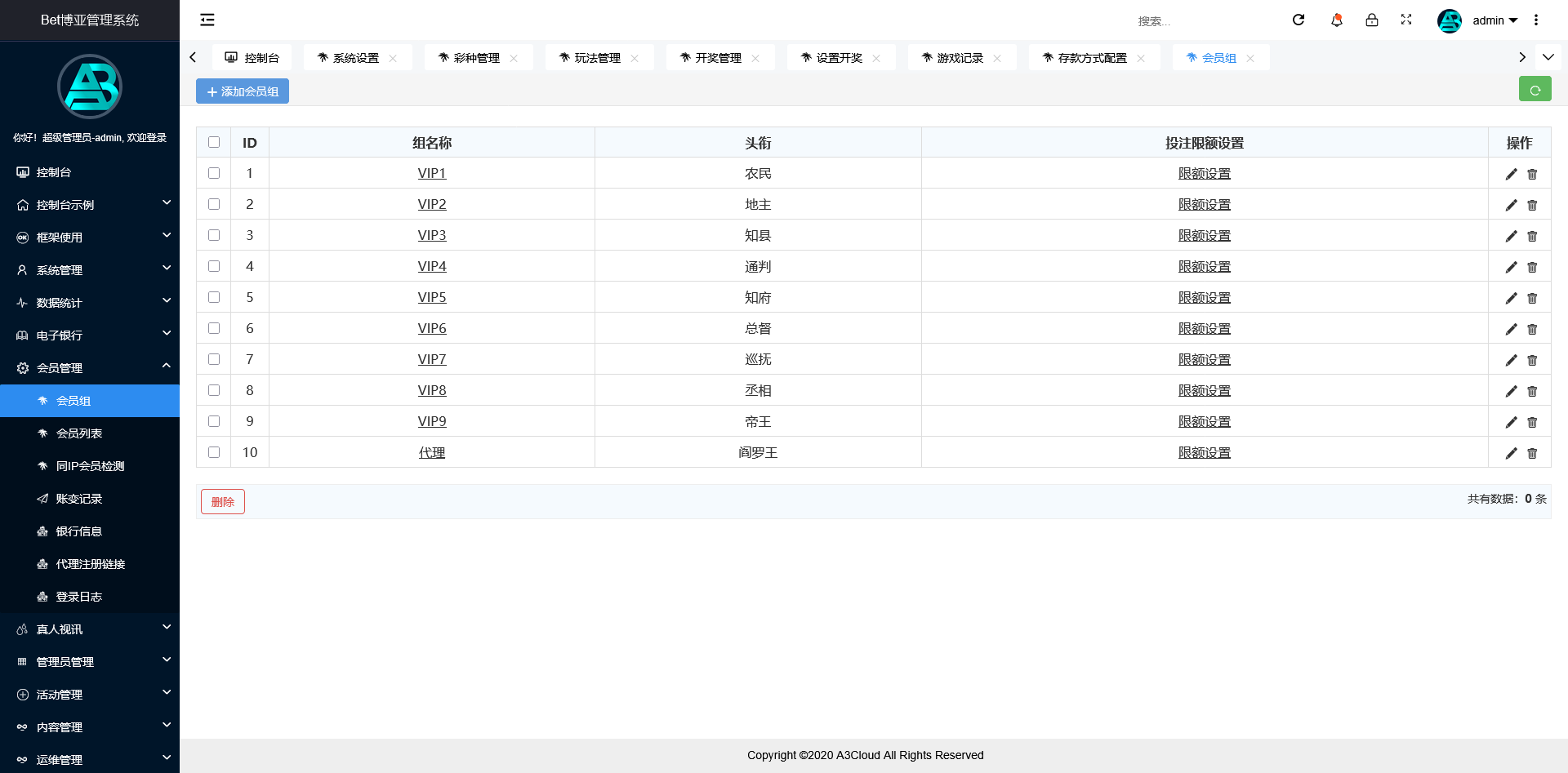Click the admin avatar image
This screenshot has width=1568, height=773.
[1450, 20]
